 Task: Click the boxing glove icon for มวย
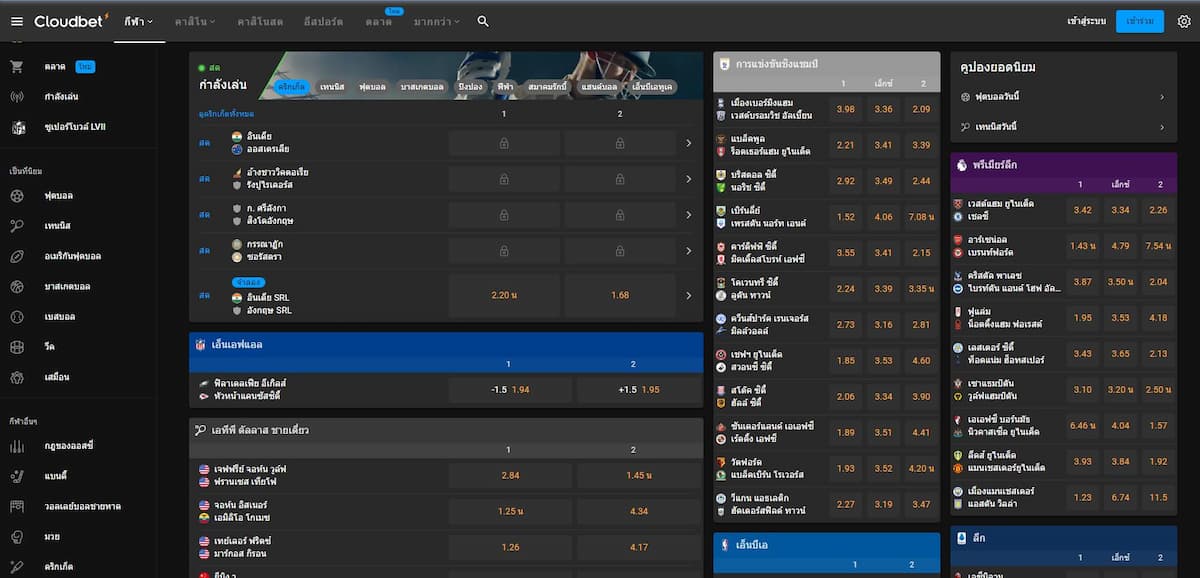point(17,536)
